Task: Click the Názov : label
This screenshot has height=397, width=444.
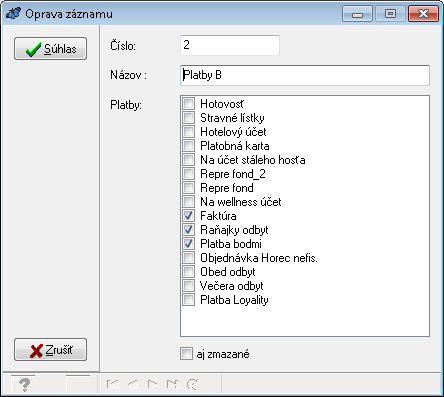Action: click(128, 75)
